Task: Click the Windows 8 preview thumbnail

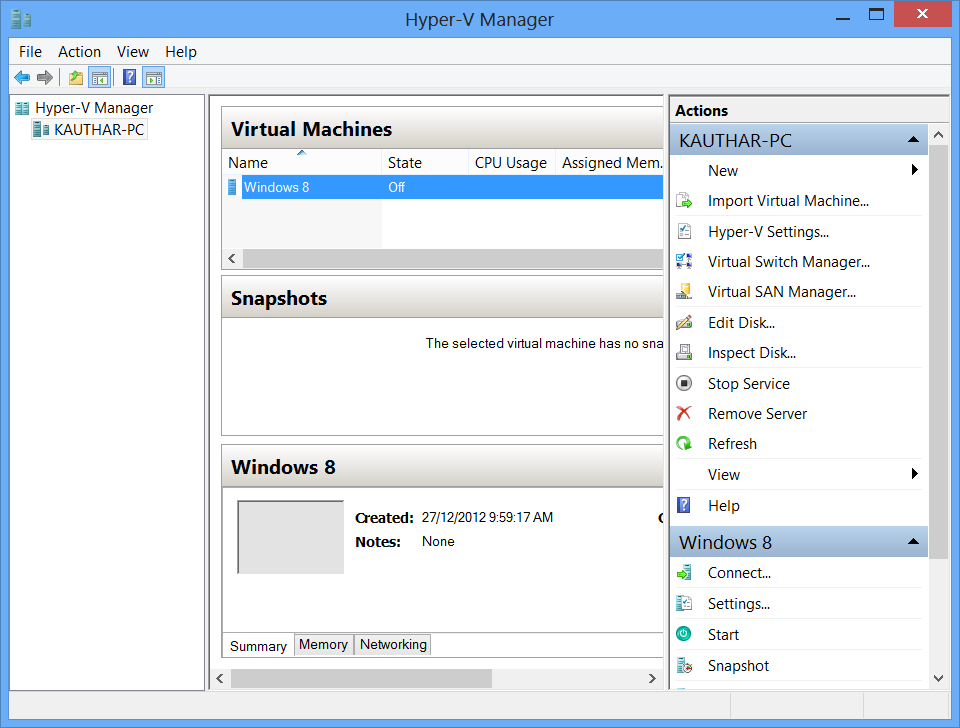Action: (x=290, y=537)
